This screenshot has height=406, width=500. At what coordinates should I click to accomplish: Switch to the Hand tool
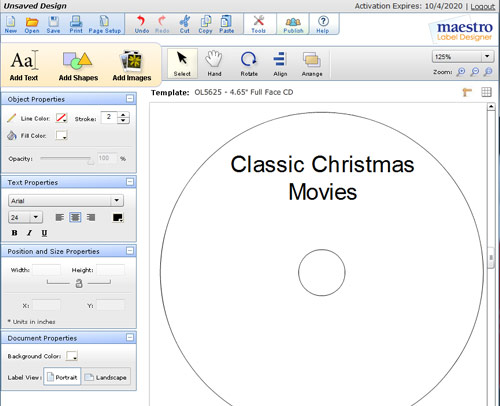point(214,63)
